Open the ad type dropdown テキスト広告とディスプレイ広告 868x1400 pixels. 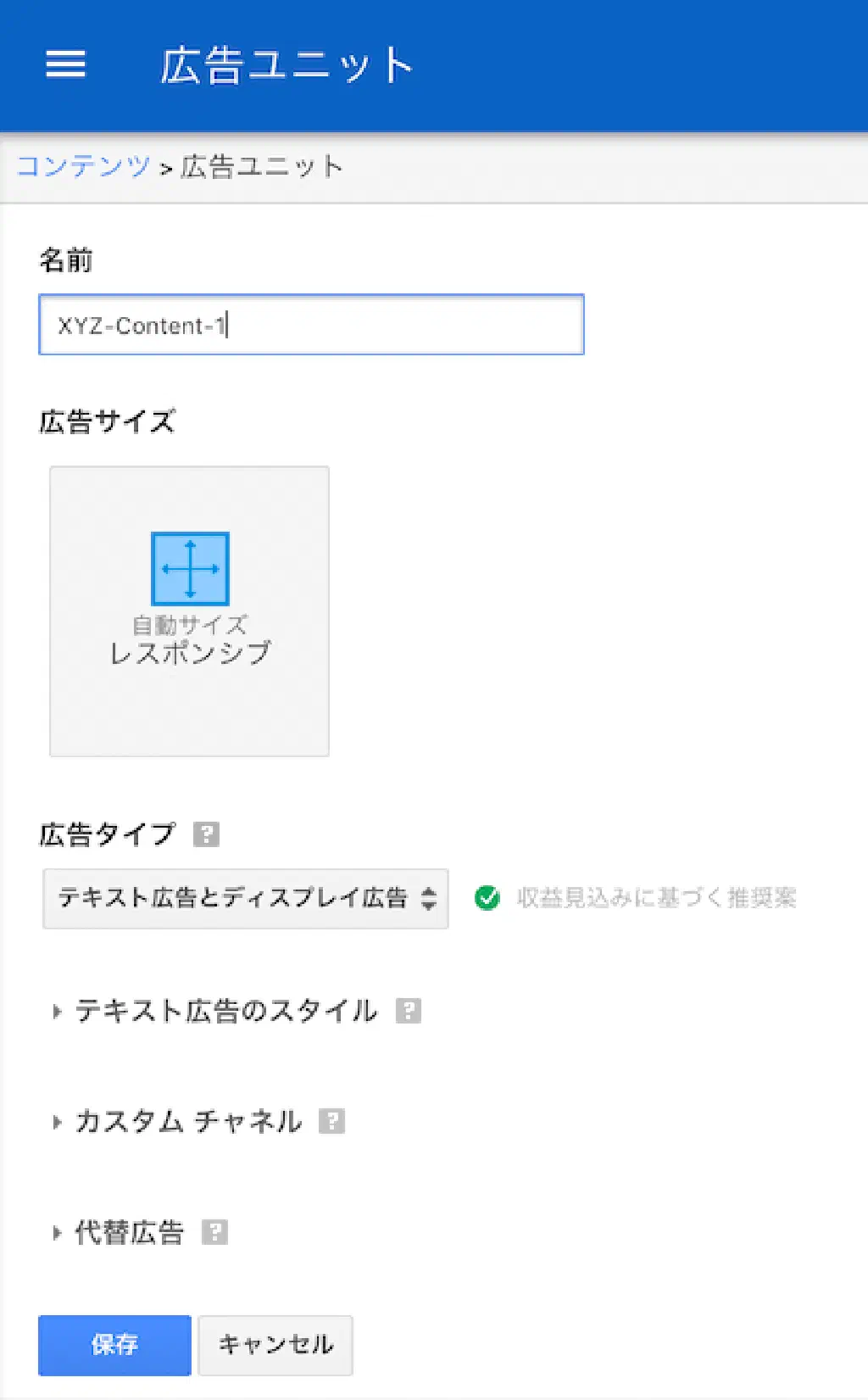[x=246, y=898]
